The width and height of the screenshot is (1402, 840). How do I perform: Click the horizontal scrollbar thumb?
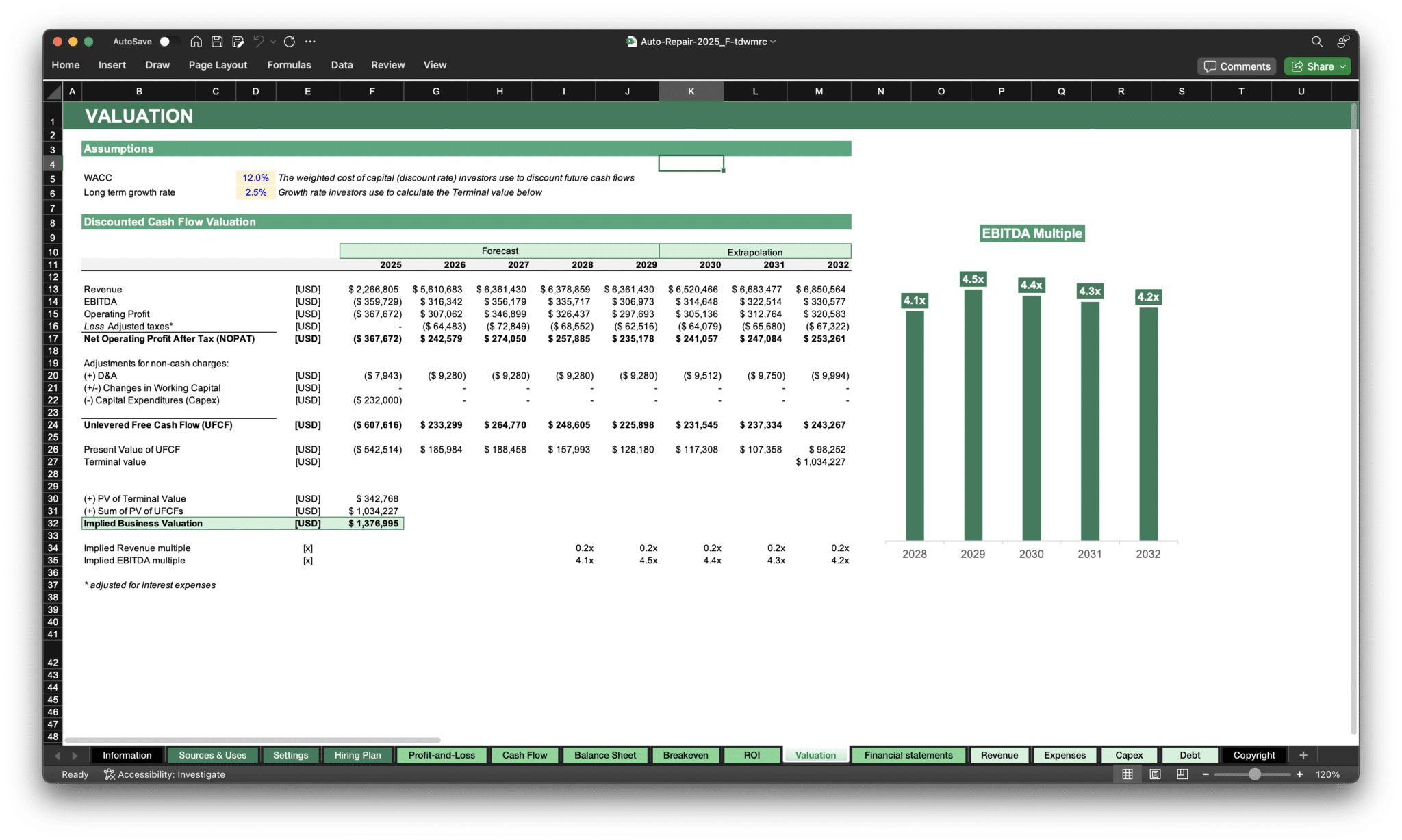click(x=252, y=740)
